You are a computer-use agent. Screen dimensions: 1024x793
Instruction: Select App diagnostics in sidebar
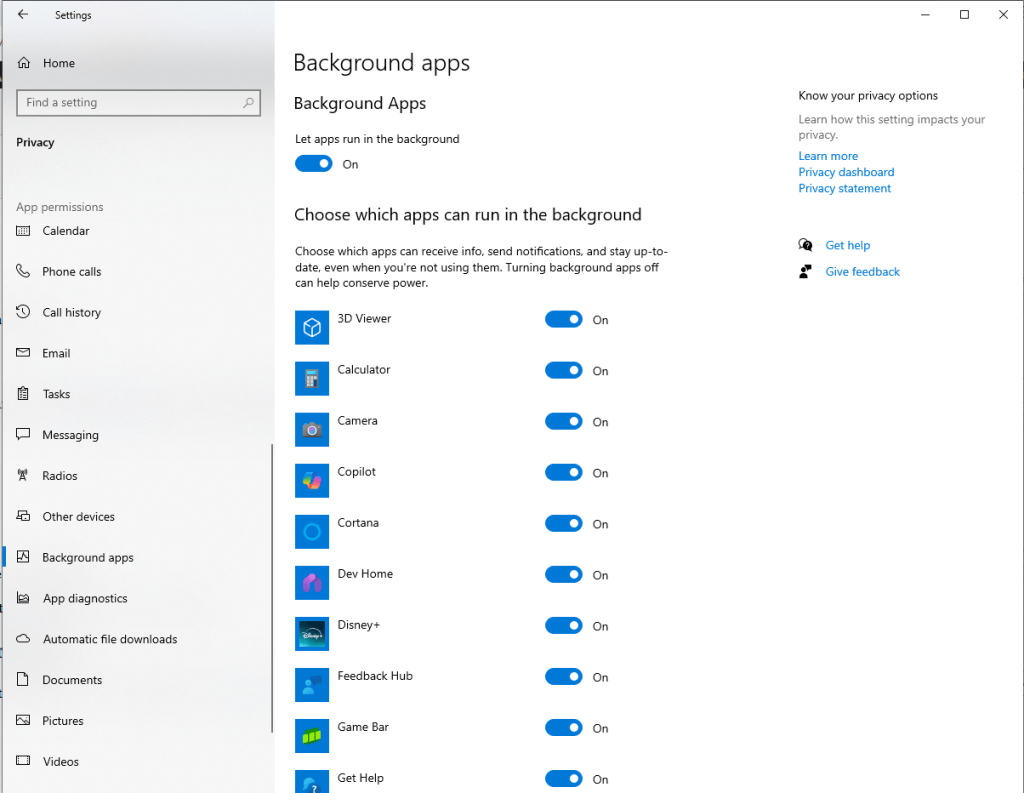[85, 598]
